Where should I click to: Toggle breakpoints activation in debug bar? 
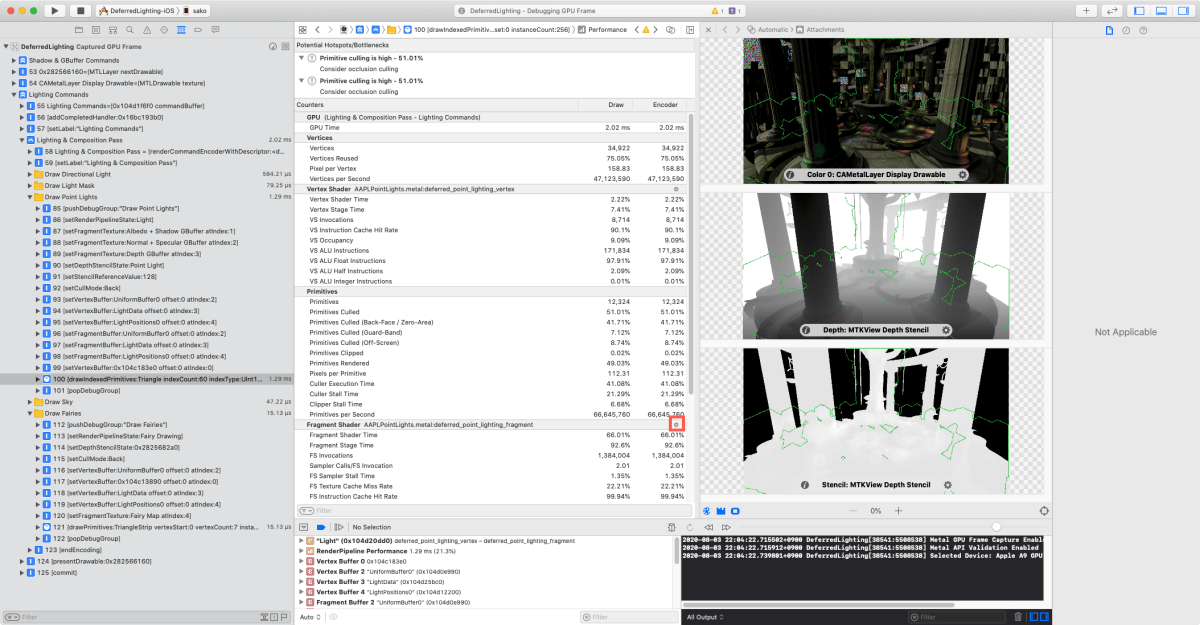pos(321,526)
